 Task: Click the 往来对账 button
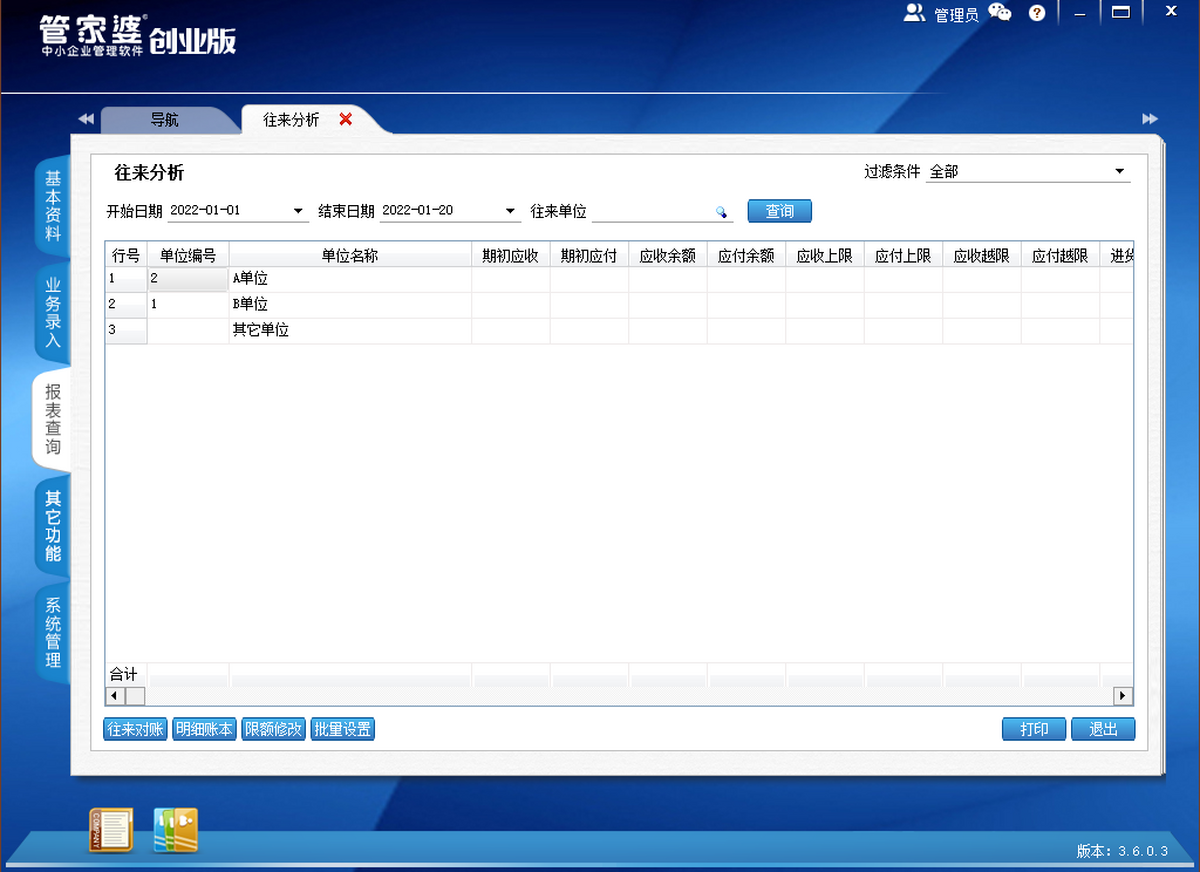[x=135, y=729]
